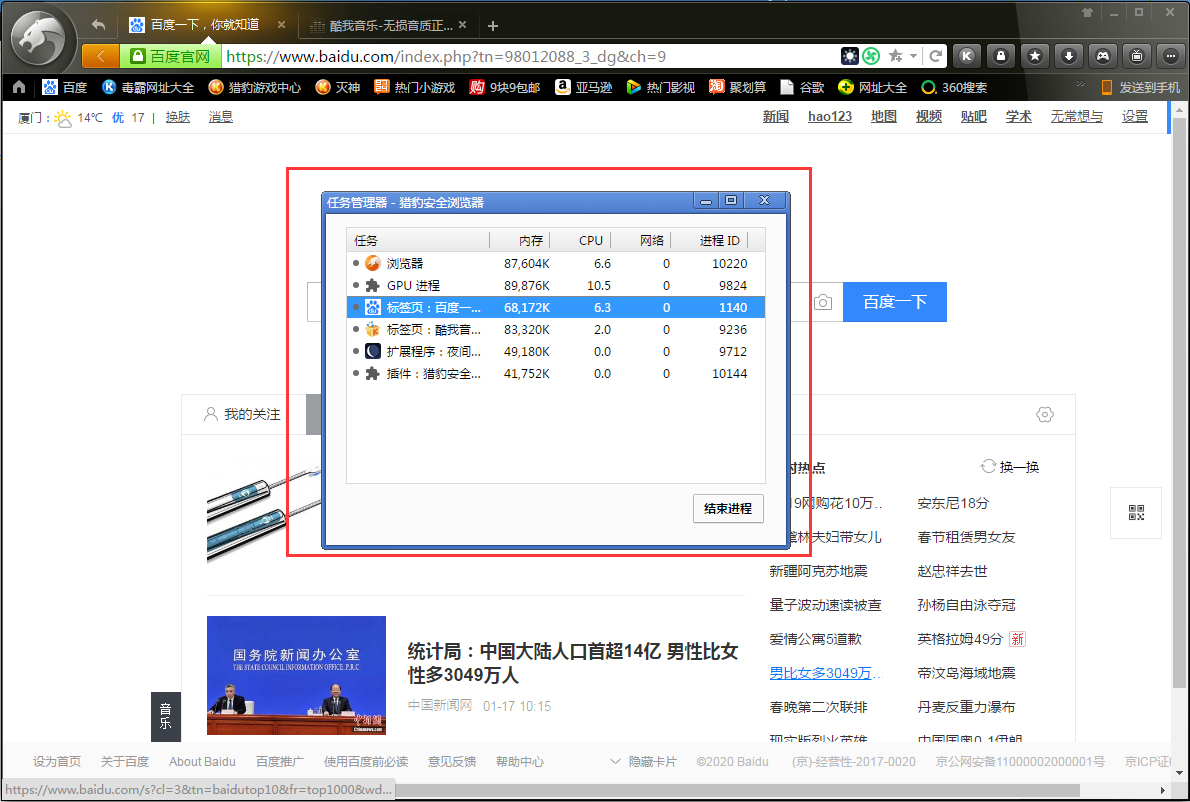The width and height of the screenshot is (1190, 802).
Task: Show the QR code panel on the right
Action: (1135, 513)
